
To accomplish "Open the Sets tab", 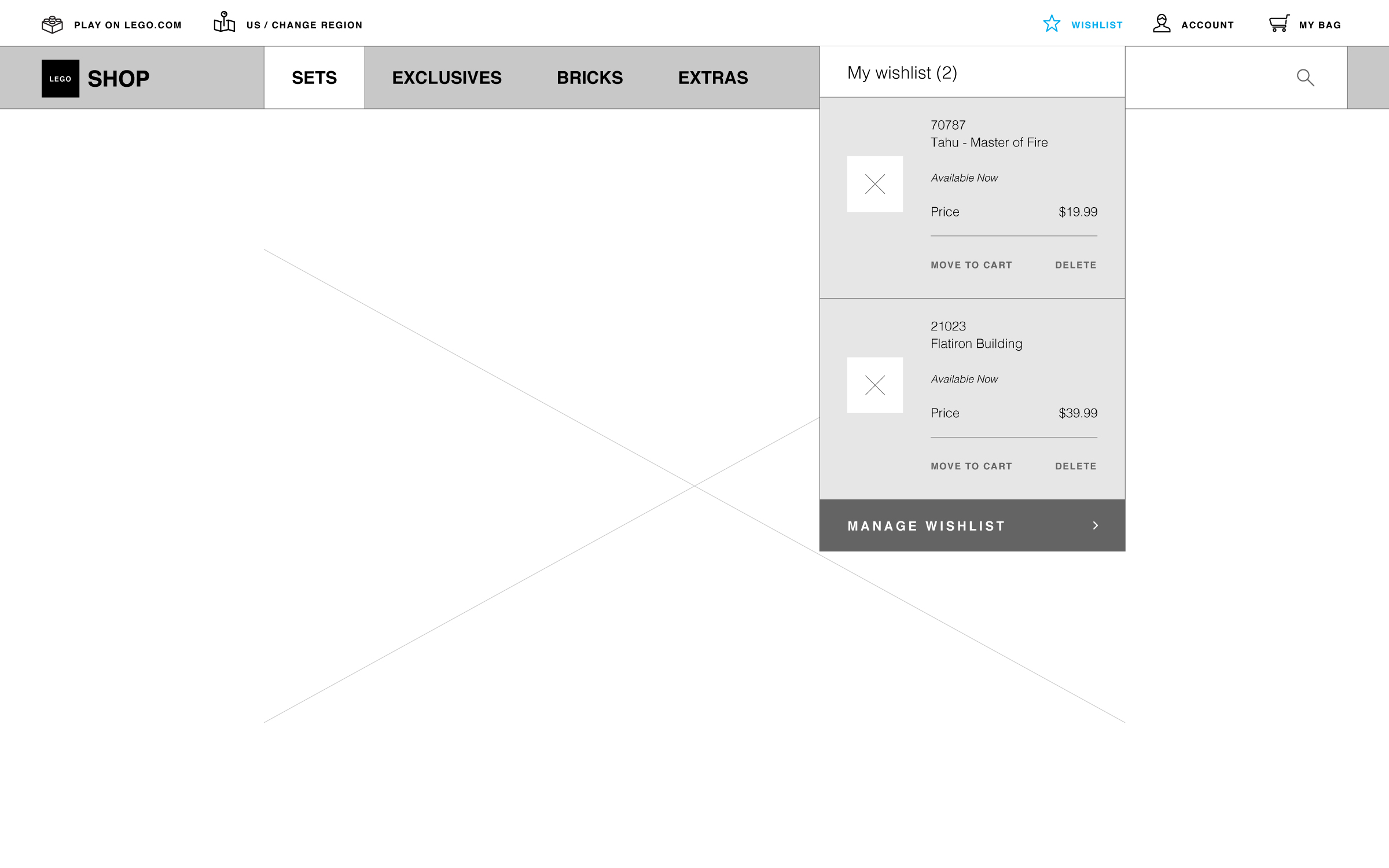I will point(314,78).
